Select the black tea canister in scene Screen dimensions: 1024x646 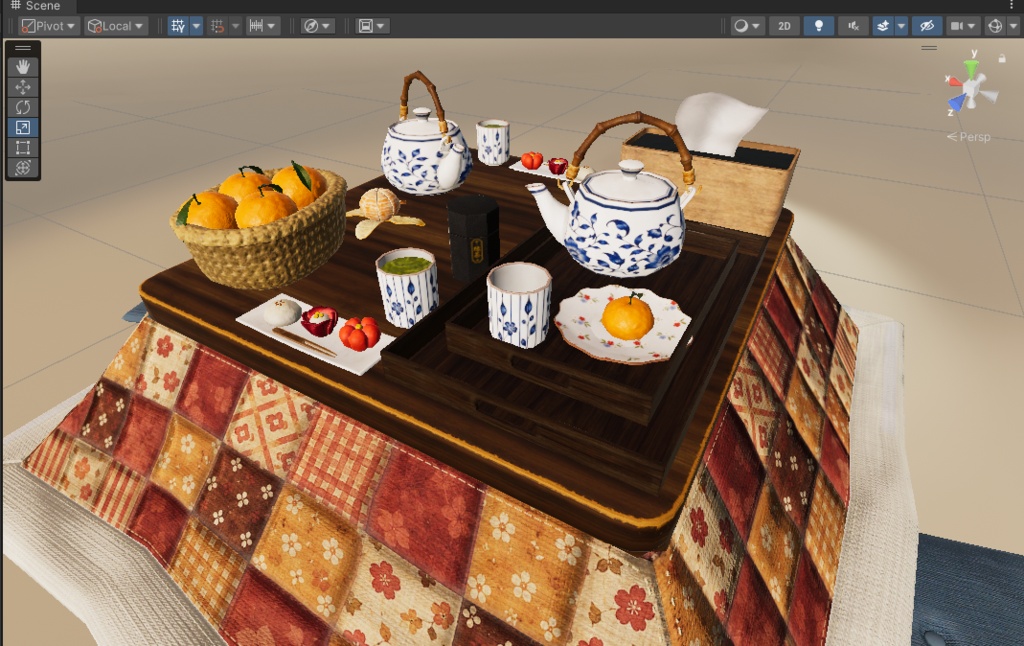point(473,237)
